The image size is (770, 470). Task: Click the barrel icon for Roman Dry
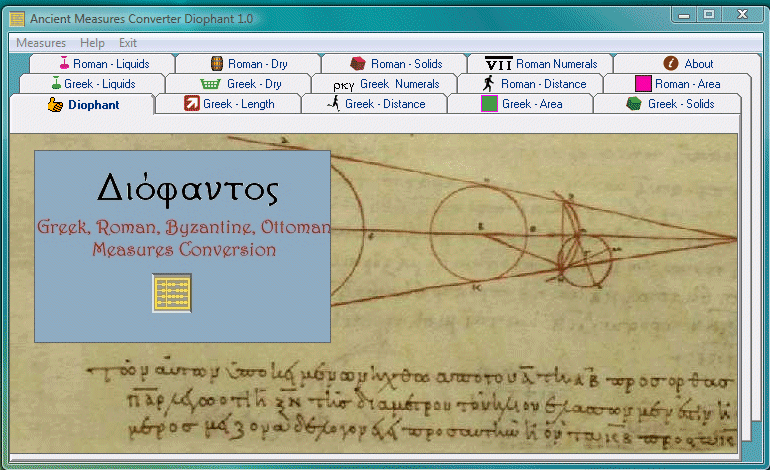tap(217, 63)
